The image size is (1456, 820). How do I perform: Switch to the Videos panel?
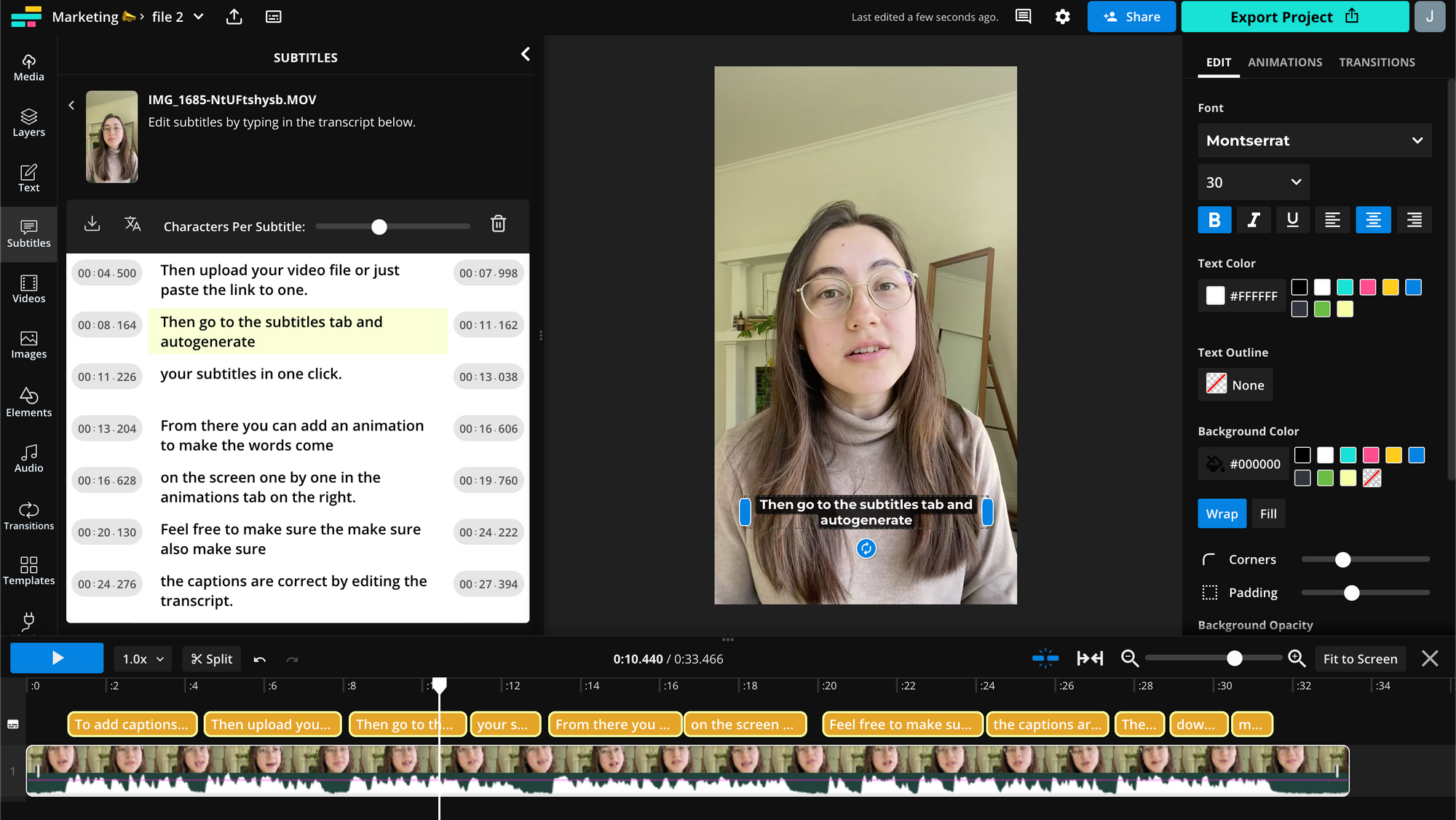tap(28, 288)
